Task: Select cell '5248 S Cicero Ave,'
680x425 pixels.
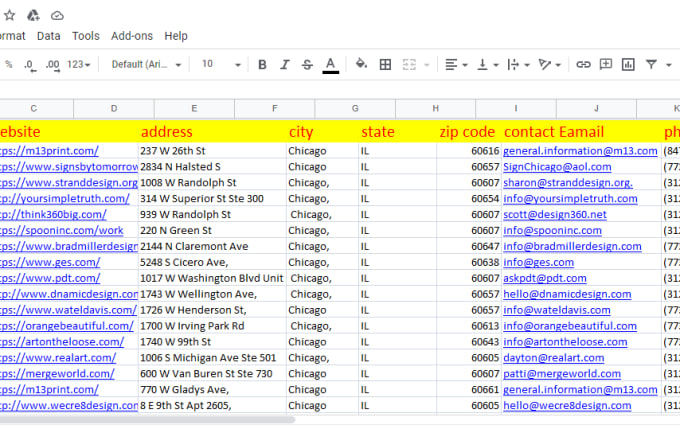Action: point(212,262)
